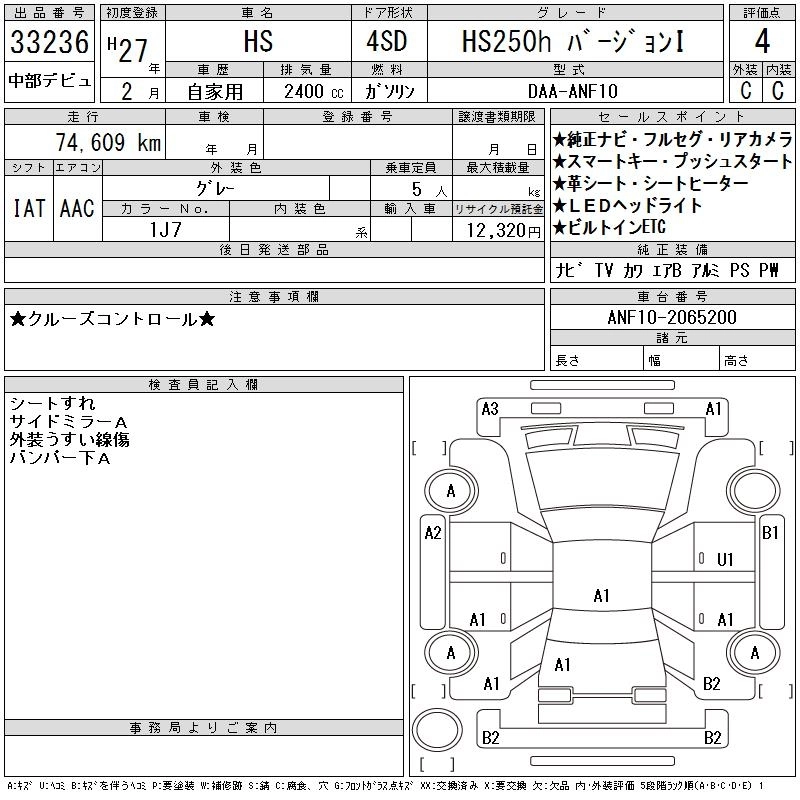The image size is (800, 800).
Task: Select the overall evaluation score 4
Action: click(x=762, y=42)
